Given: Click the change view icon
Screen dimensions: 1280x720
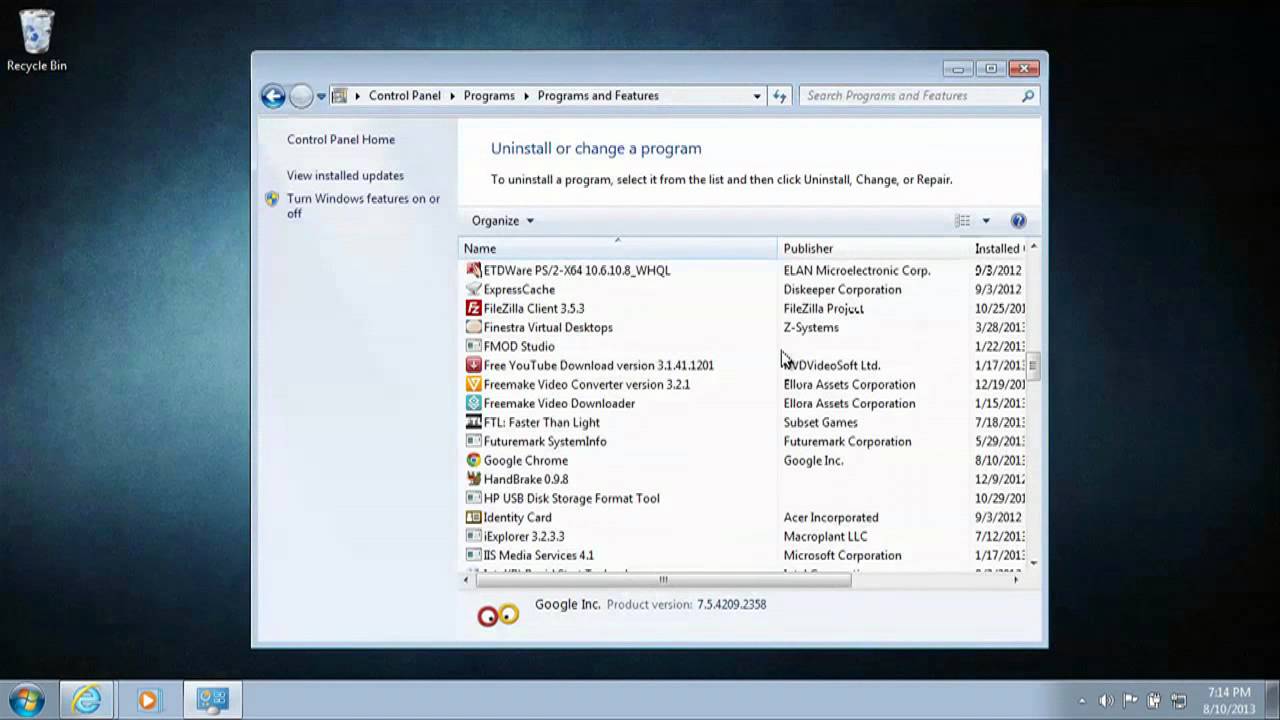Looking at the screenshot, I should [x=963, y=221].
